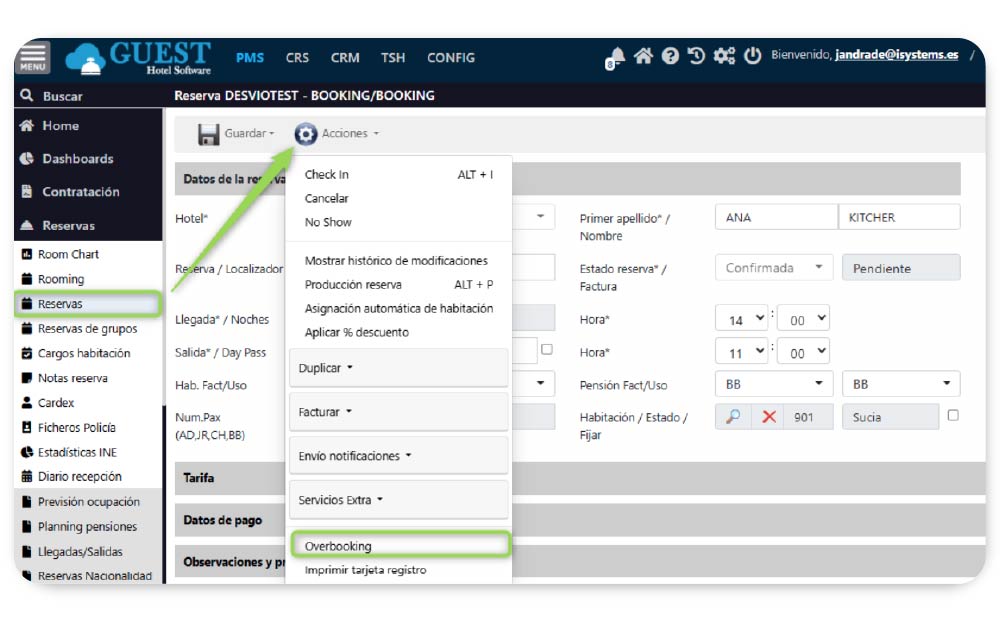Open the Estado reserva Confirmada dropdown
Image resolution: width=1000 pixels, height=624 pixels.
click(773, 268)
